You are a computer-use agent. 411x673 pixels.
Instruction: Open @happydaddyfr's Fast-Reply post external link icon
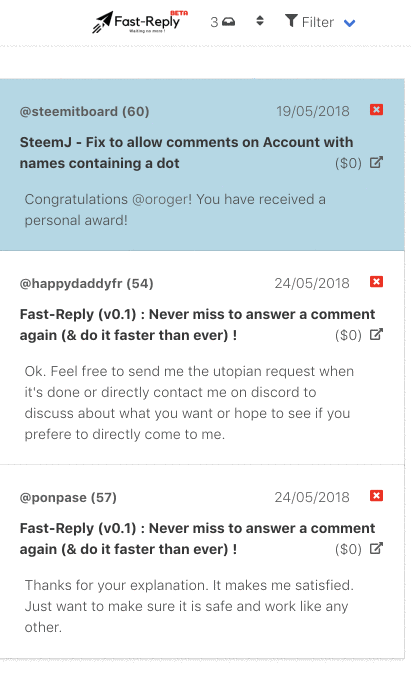(376, 334)
